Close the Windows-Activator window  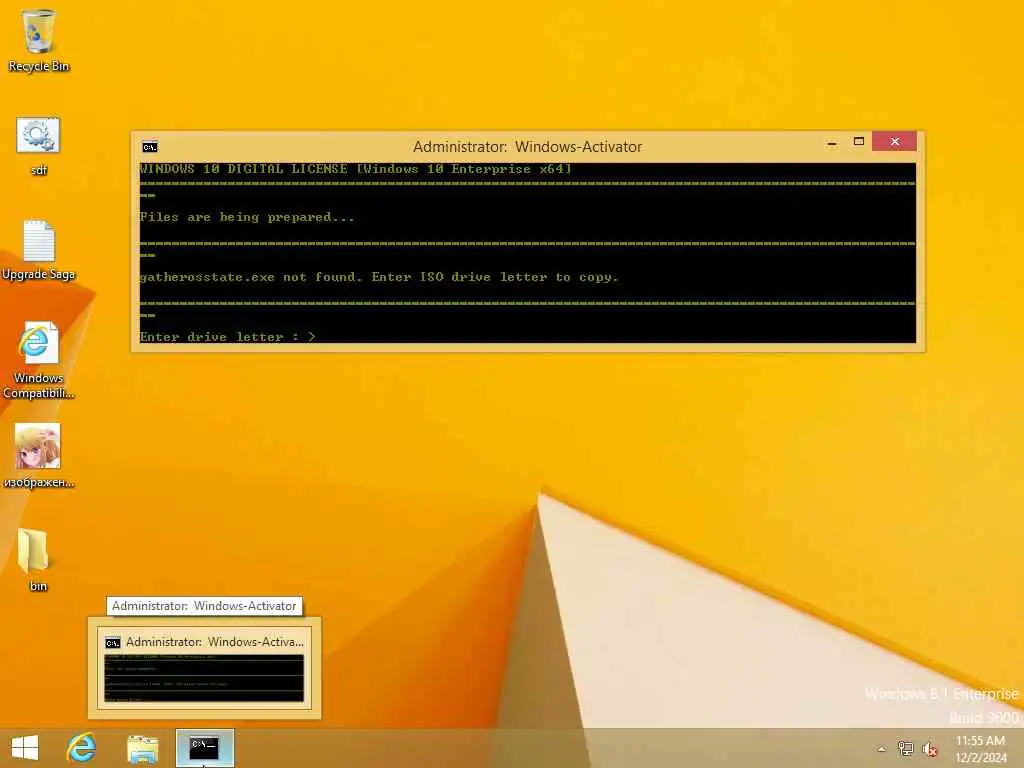pos(894,141)
